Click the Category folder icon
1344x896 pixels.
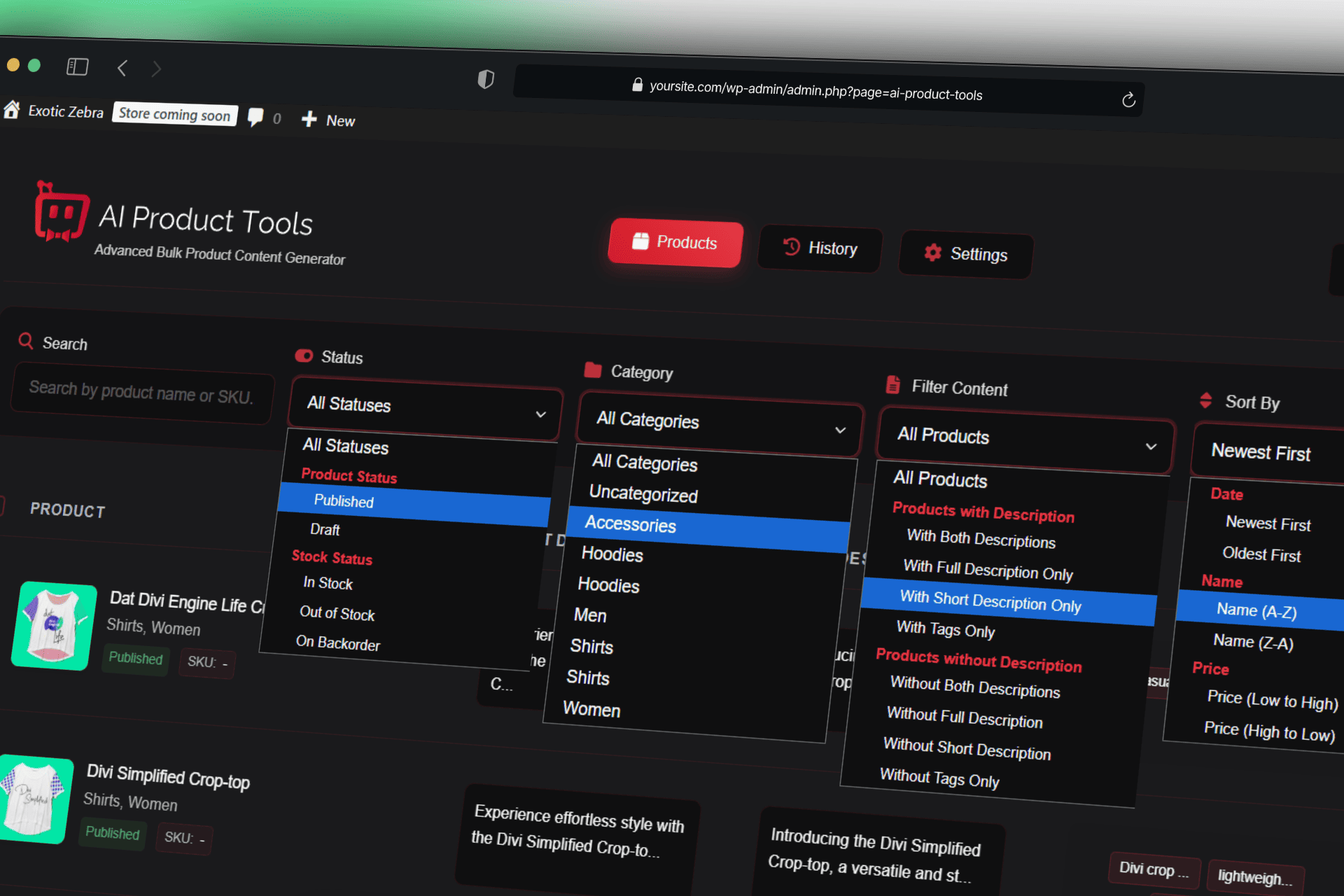point(593,370)
